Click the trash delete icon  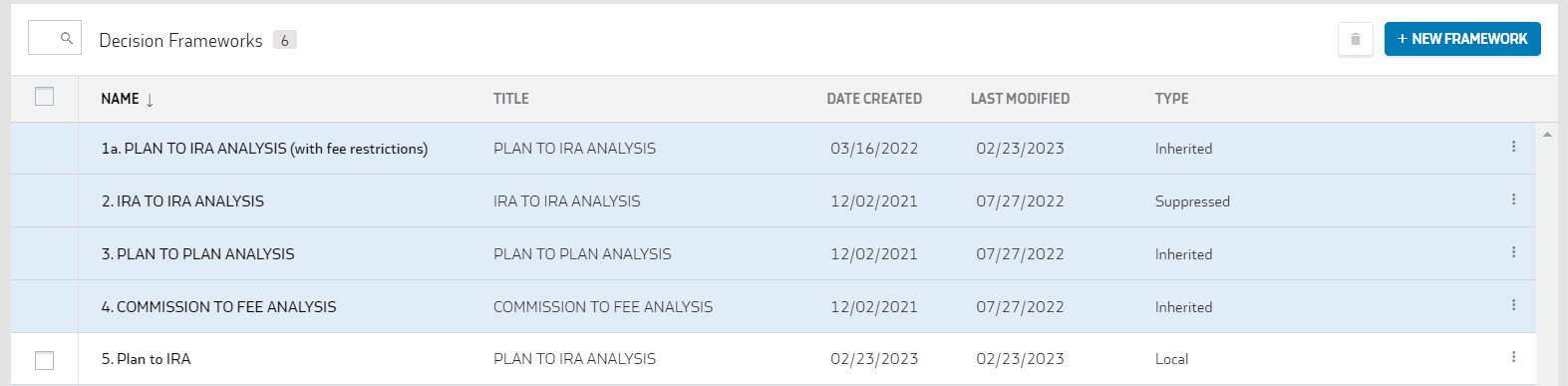[x=1356, y=39]
